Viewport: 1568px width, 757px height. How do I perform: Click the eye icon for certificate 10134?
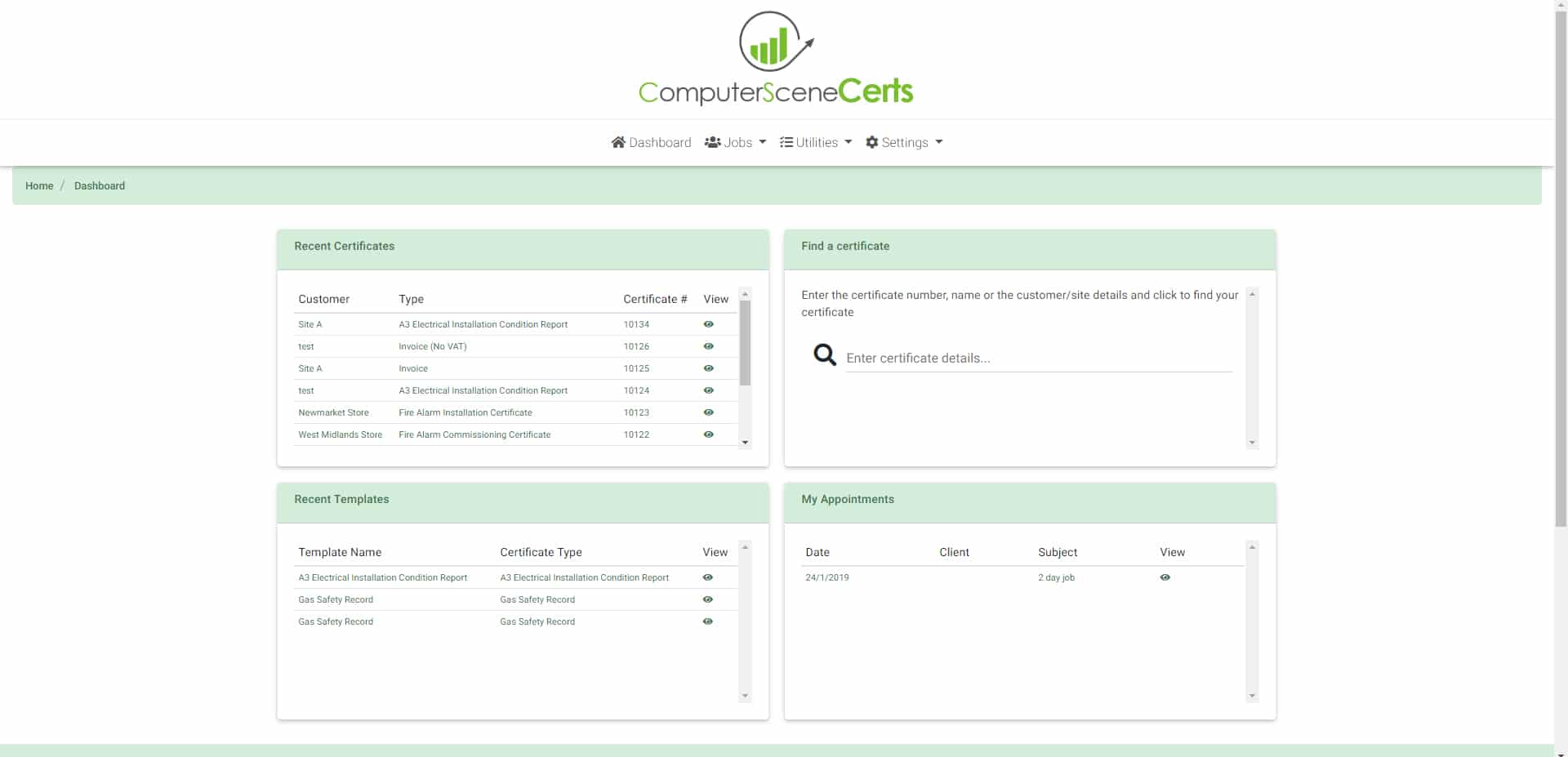(x=708, y=324)
